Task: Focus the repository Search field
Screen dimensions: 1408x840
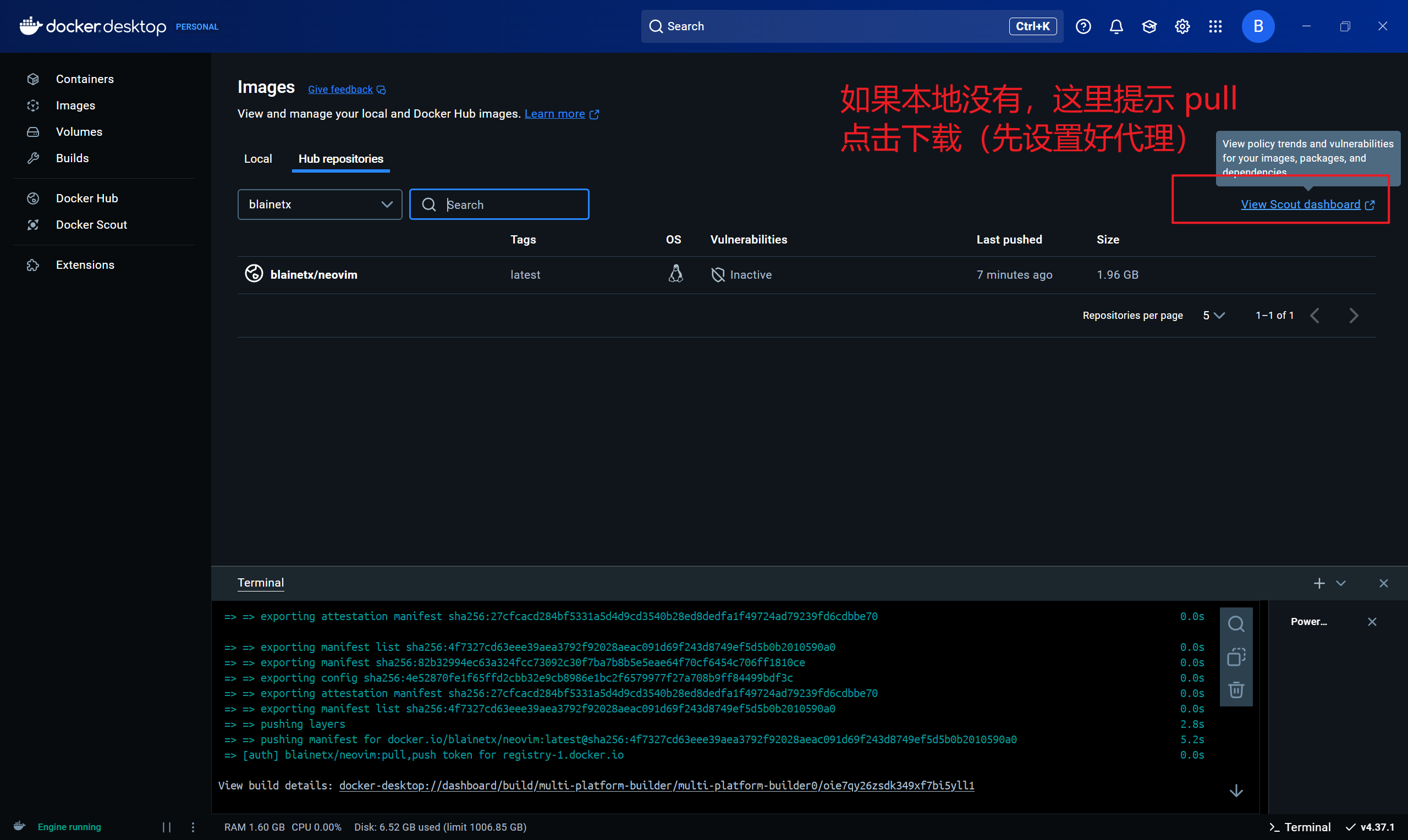Action: pos(499,205)
